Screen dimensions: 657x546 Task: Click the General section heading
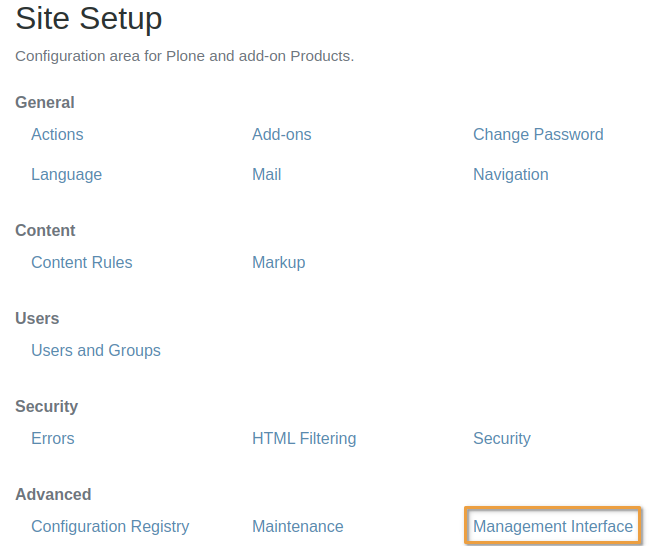[44, 102]
